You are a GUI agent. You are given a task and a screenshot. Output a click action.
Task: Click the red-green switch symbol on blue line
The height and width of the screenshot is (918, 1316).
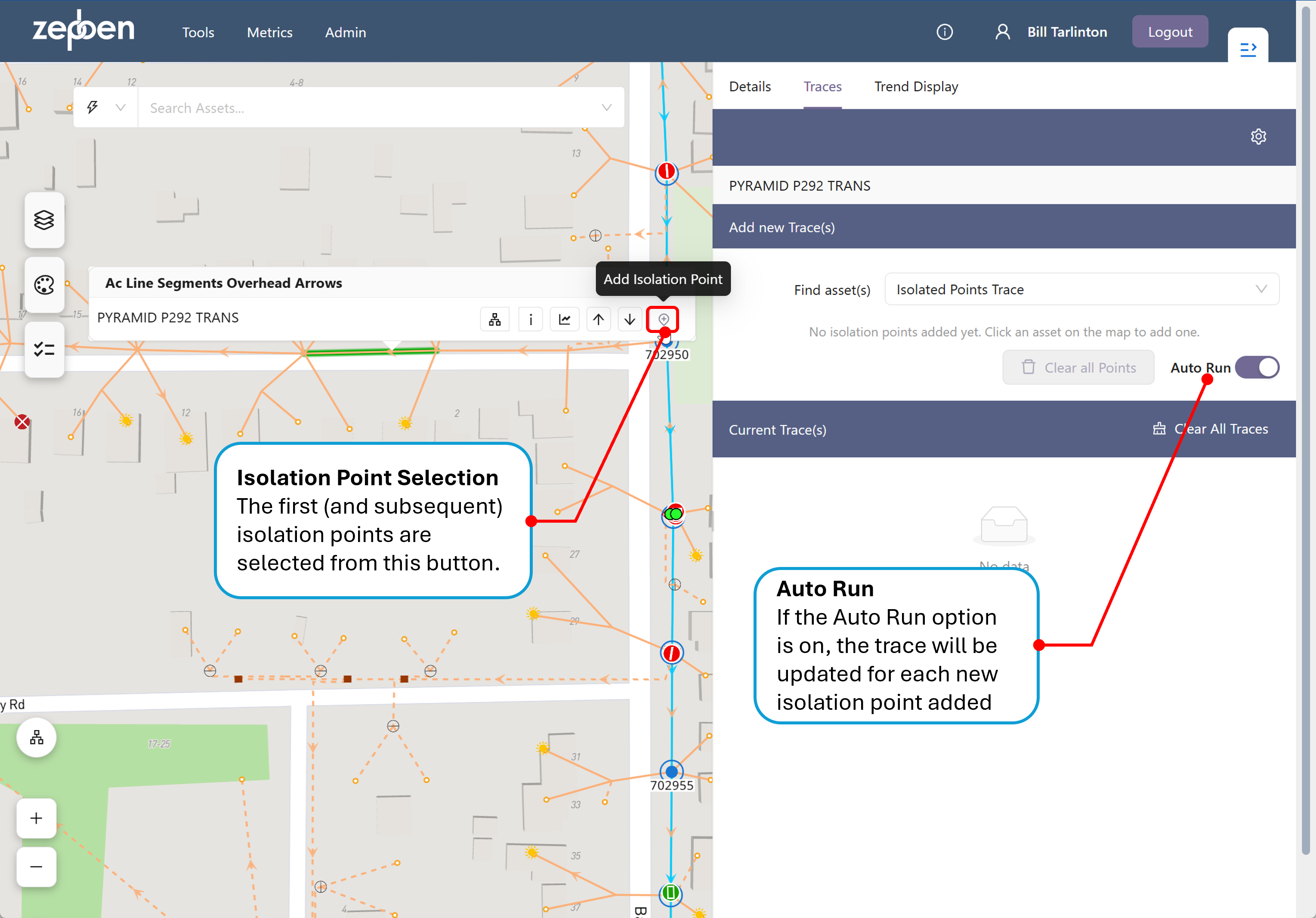[673, 514]
